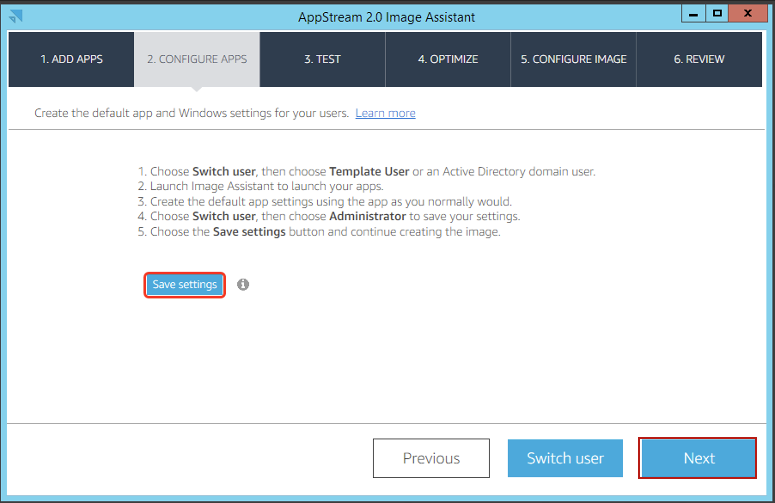Jump to the 6. REVIEW tab
Screen dimensions: 775x503
[699, 59]
